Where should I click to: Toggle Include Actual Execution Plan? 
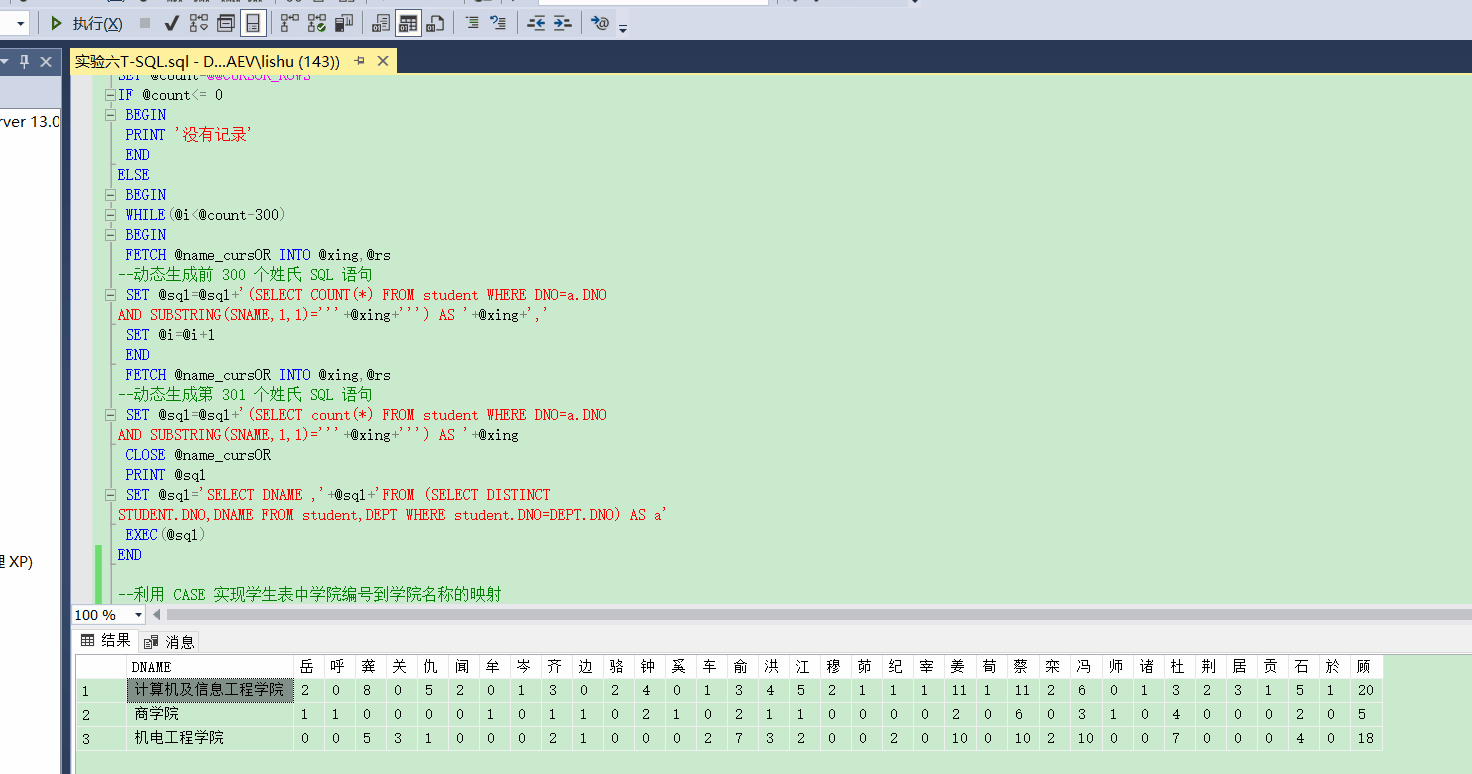point(290,23)
